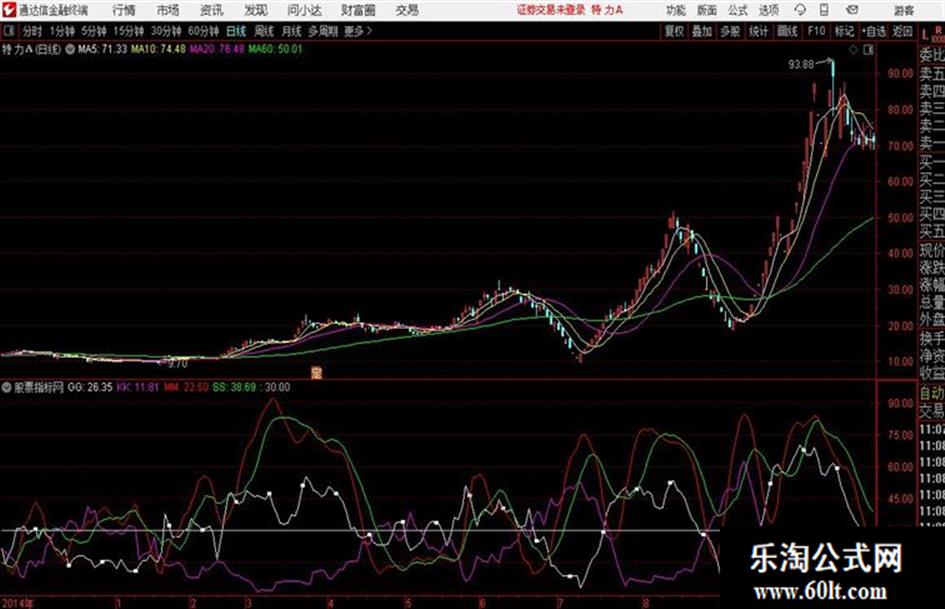Viewport: 945px width, 609px height.
Task: Select the 日线 daily chart tab
Action: click(x=236, y=31)
